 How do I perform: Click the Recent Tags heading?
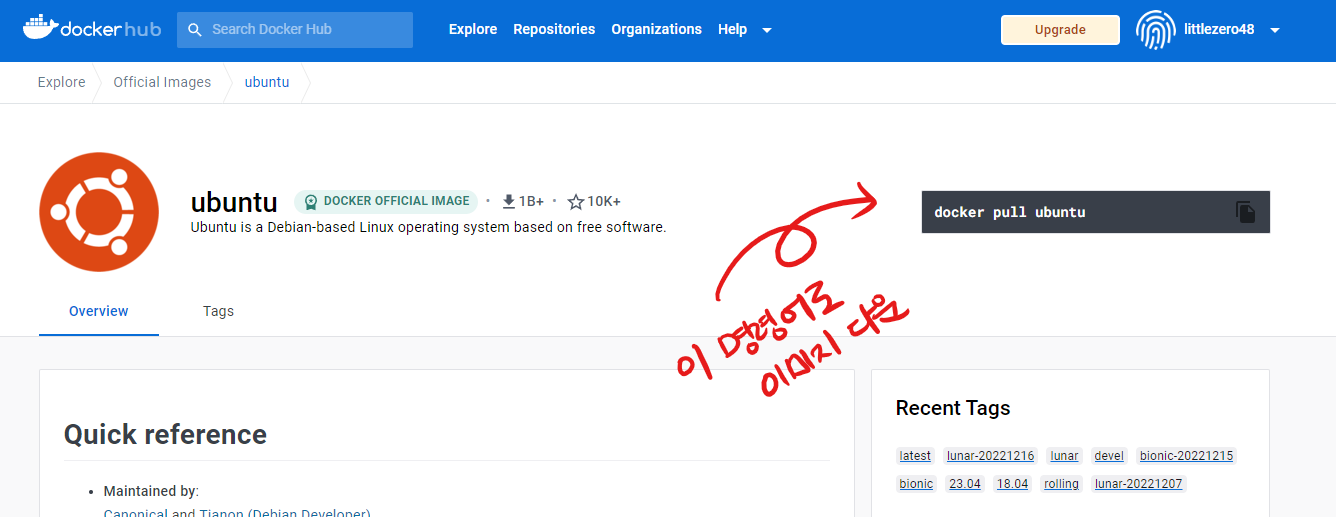click(x=953, y=408)
